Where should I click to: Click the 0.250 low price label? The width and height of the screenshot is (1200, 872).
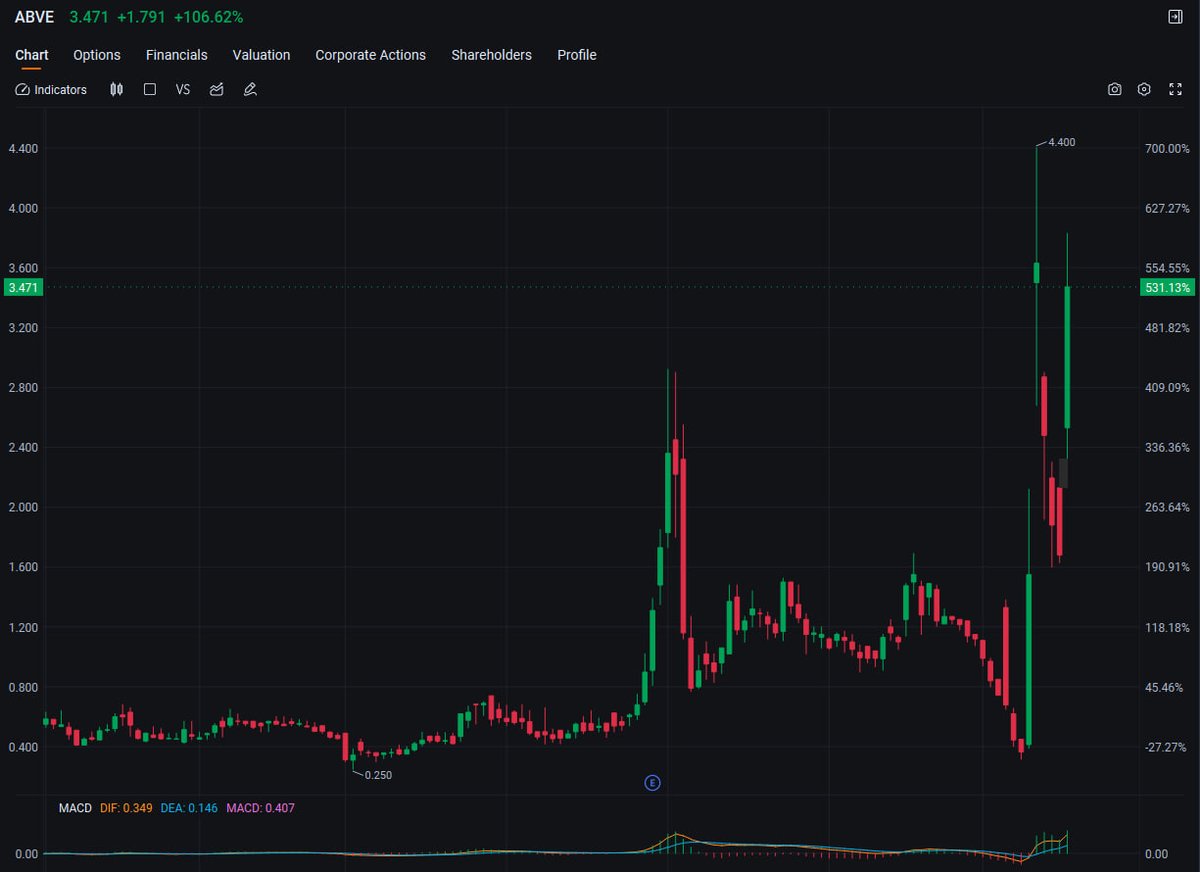coord(379,775)
